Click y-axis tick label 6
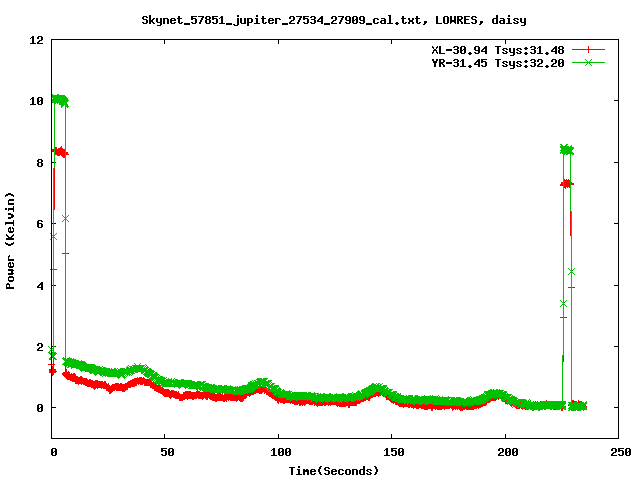 (x=40, y=224)
